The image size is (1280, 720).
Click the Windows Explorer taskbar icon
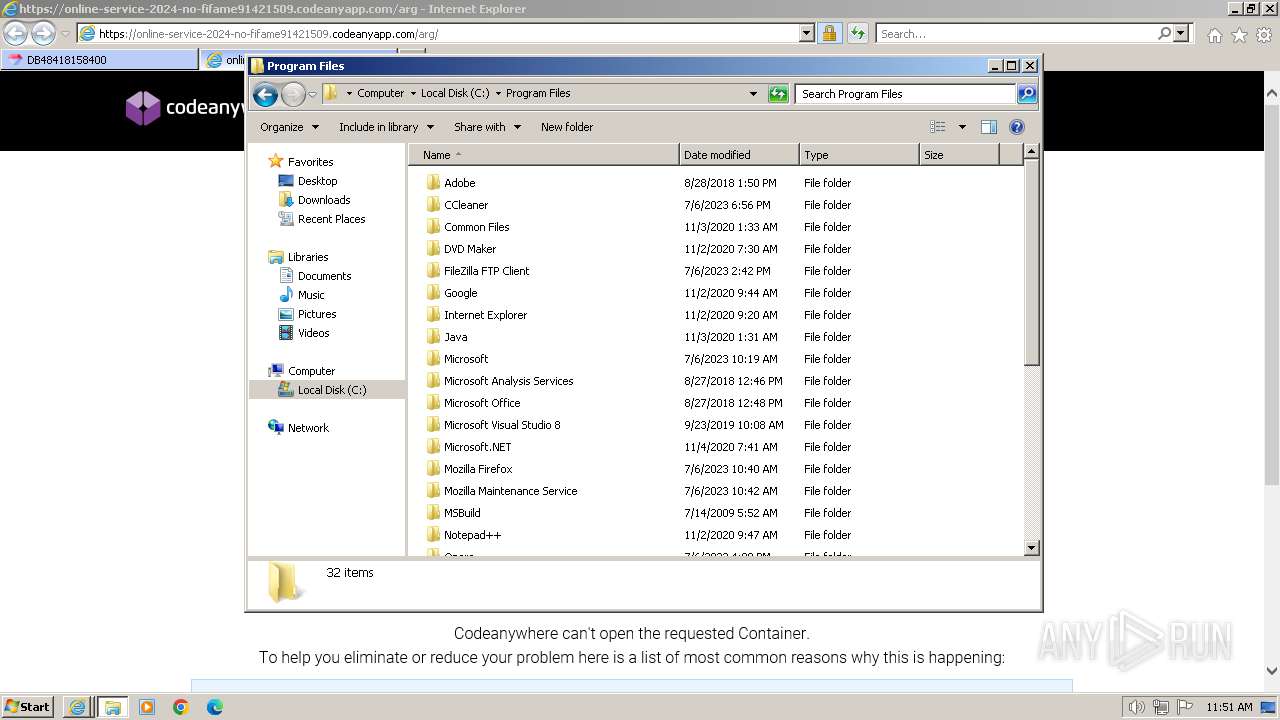[112, 707]
